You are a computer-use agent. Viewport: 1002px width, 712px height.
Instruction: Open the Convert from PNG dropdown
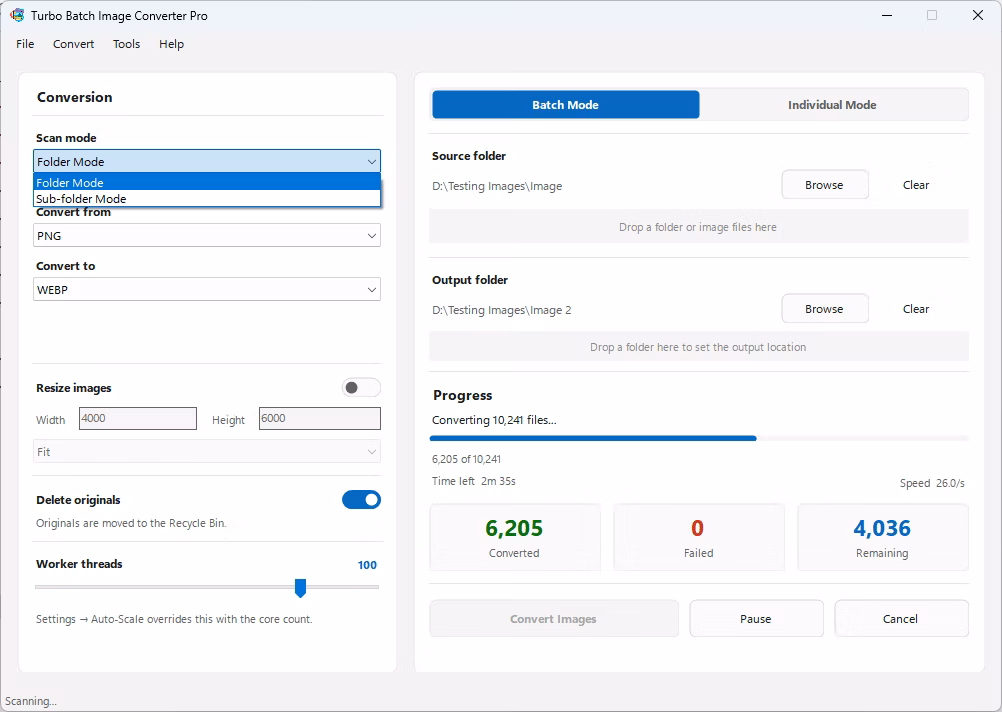pyautogui.click(x=207, y=235)
